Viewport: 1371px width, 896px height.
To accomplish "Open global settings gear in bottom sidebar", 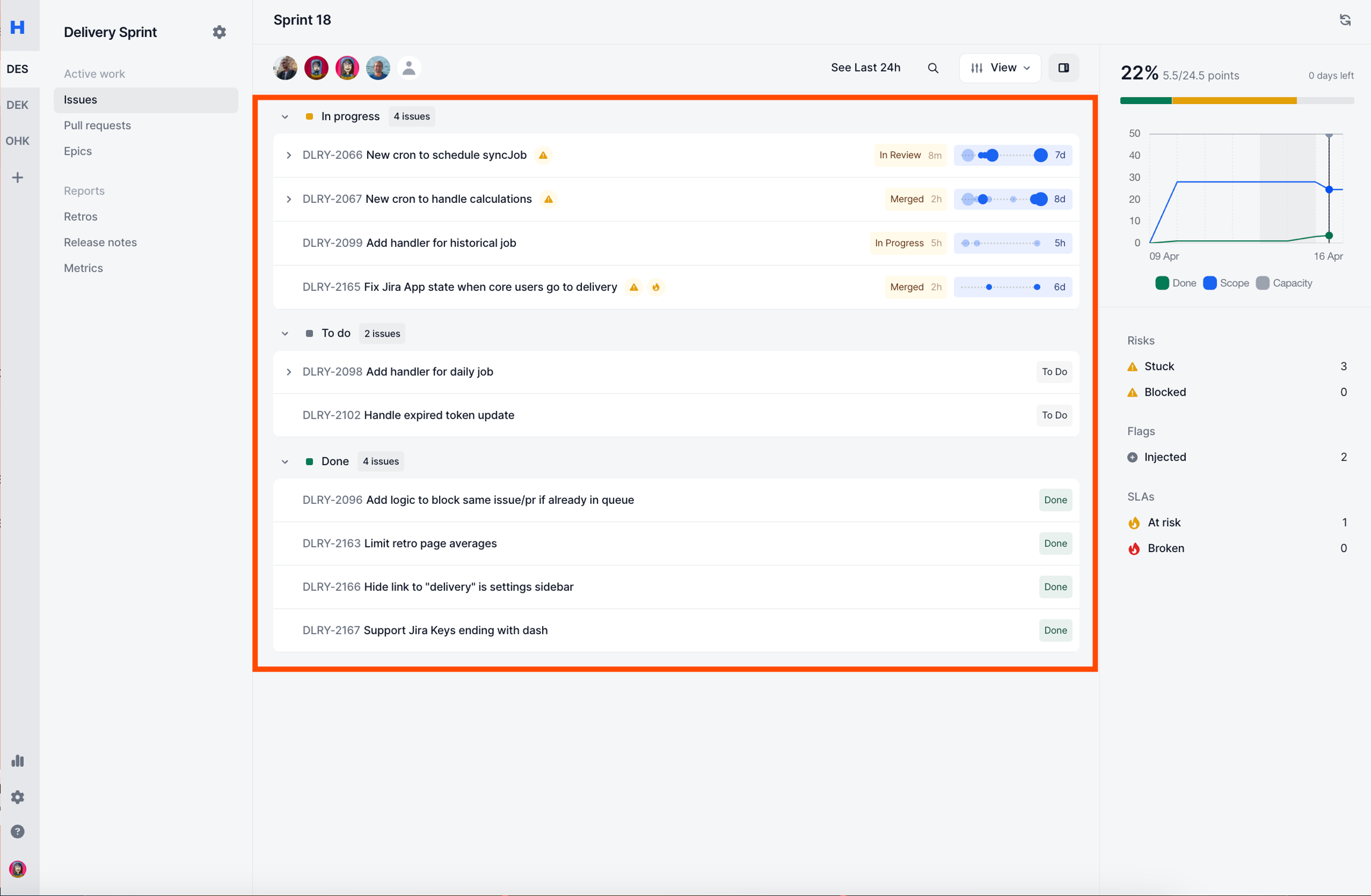I will 18,797.
